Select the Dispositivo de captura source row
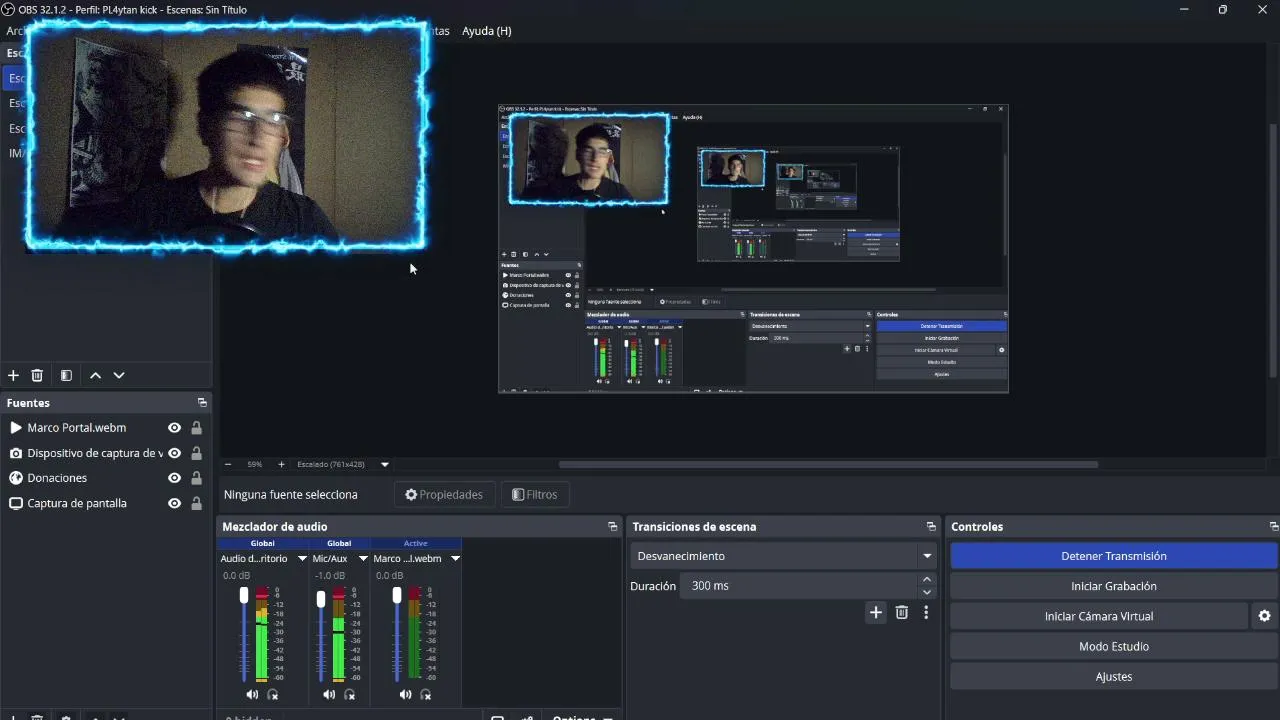Screen dimensions: 1280x720 [x=105, y=453]
